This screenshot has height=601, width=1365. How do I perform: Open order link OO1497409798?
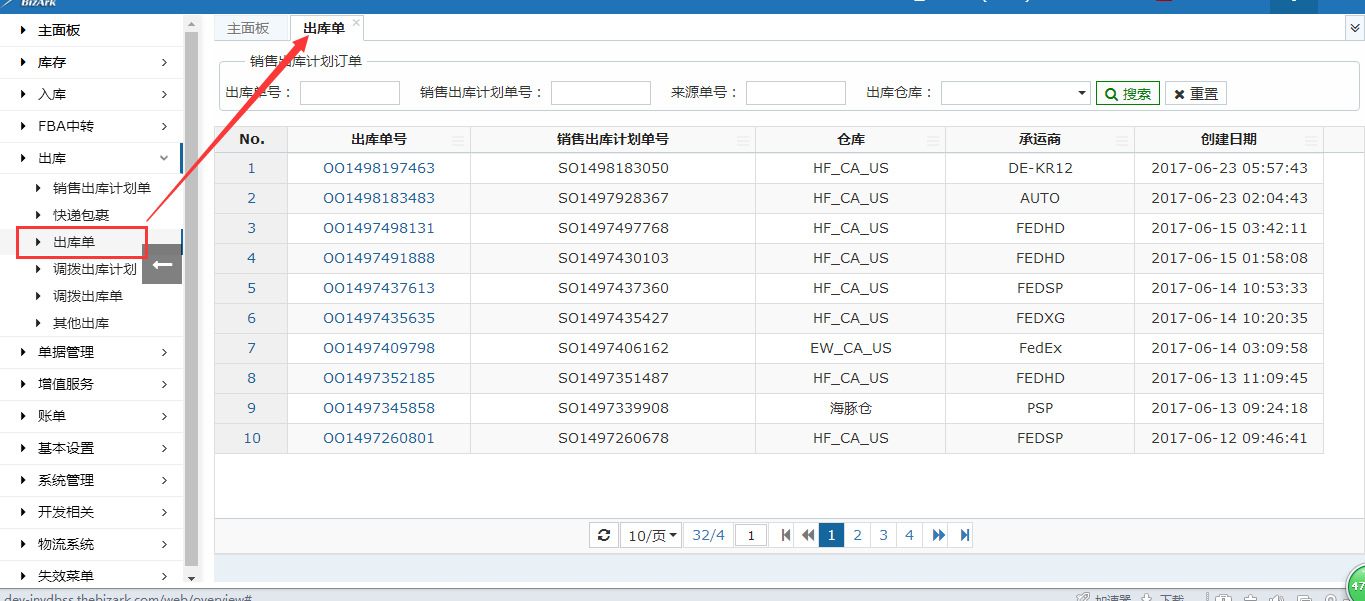point(379,348)
